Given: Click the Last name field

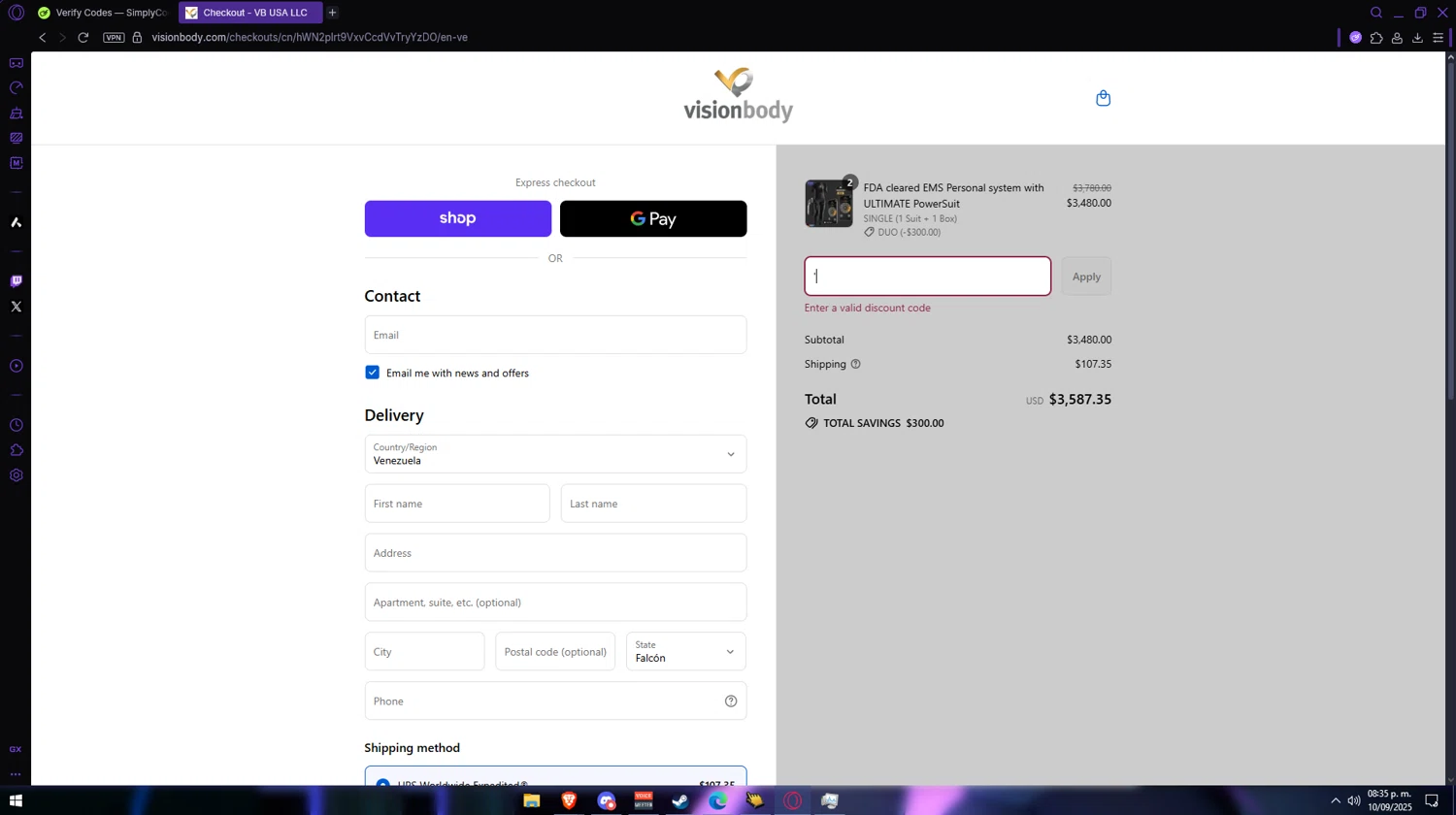Looking at the screenshot, I should [x=653, y=504].
